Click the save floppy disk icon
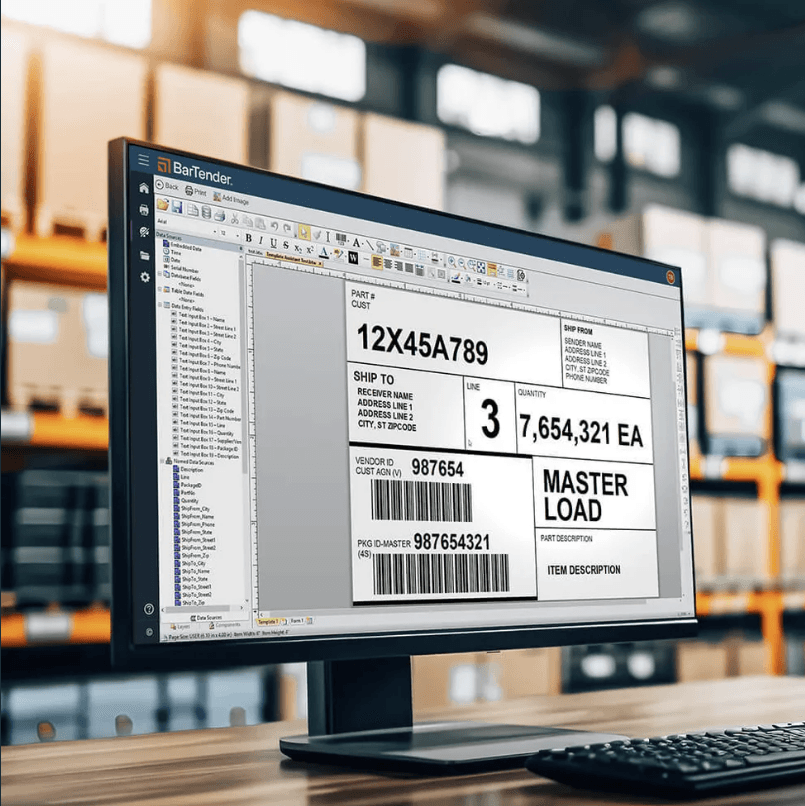The image size is (805, 806). 177,207
